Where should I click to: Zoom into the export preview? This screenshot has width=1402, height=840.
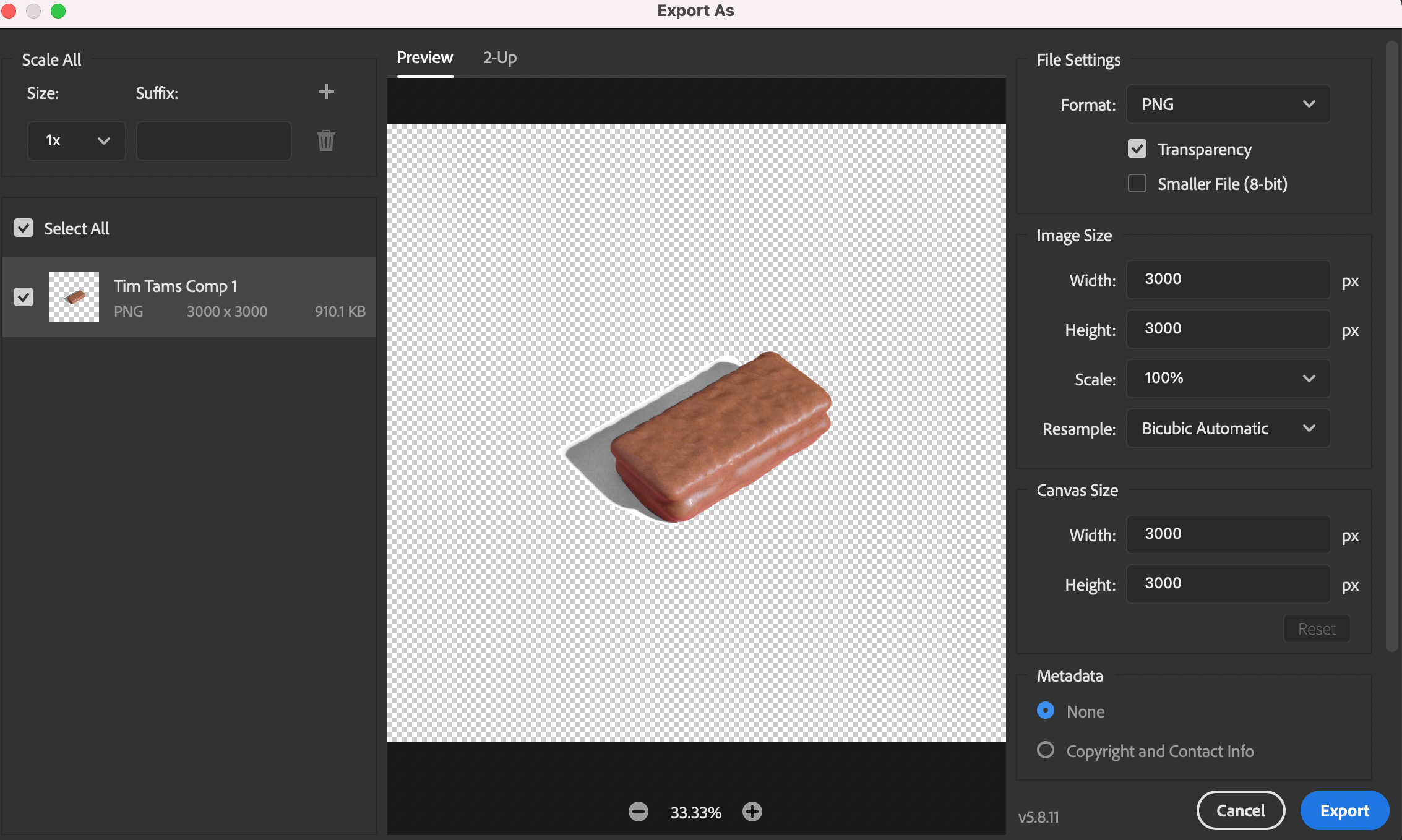tap(752, 812)
